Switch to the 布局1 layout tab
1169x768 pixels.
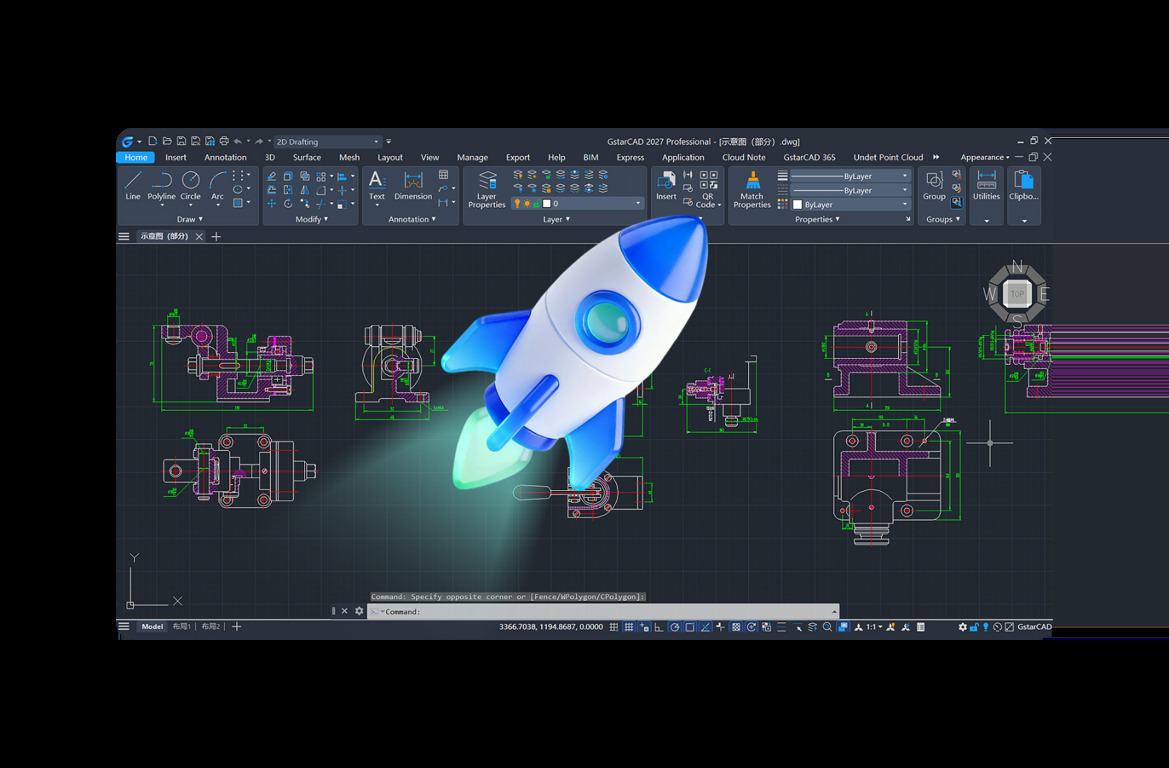pyautogui.click(x=182, y=627)
